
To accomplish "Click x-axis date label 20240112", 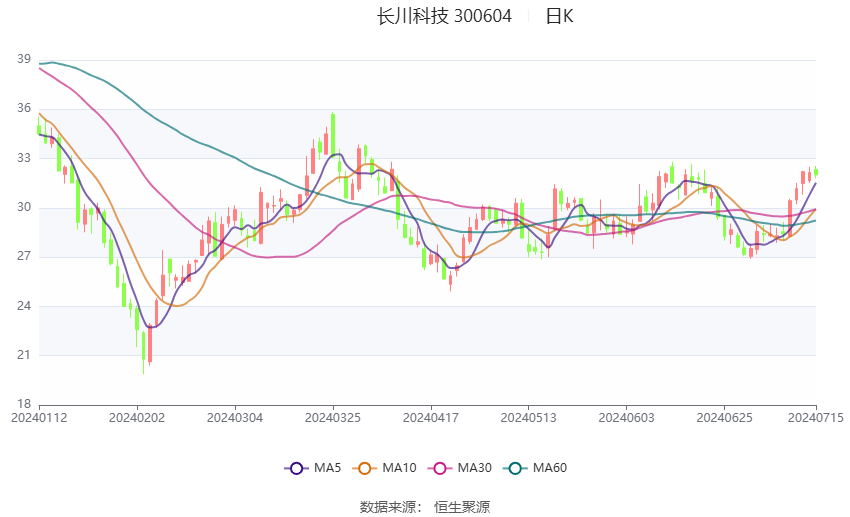I will tap(39, 418).
